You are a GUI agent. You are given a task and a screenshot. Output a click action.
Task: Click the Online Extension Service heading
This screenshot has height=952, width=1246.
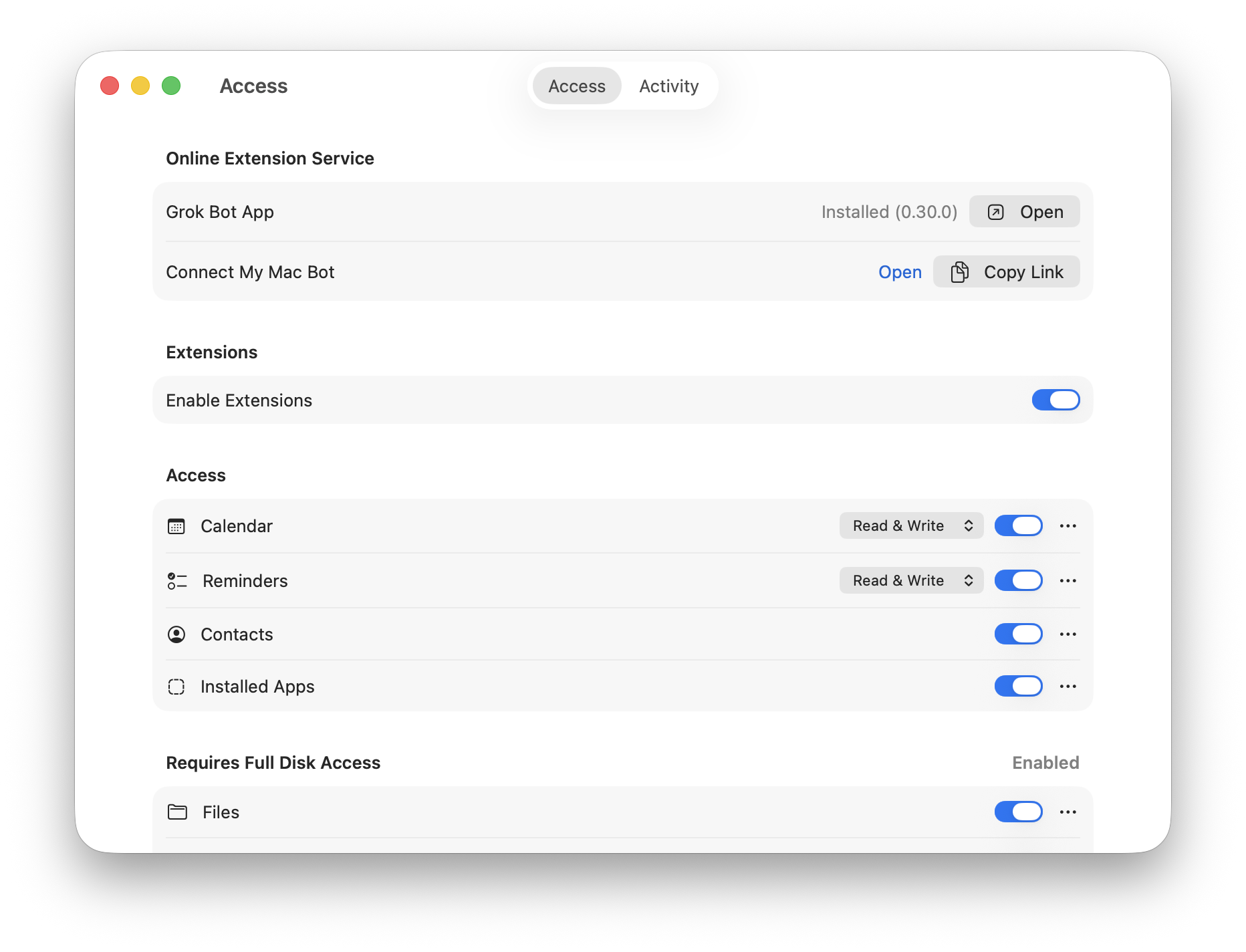[x=270, y=158]
